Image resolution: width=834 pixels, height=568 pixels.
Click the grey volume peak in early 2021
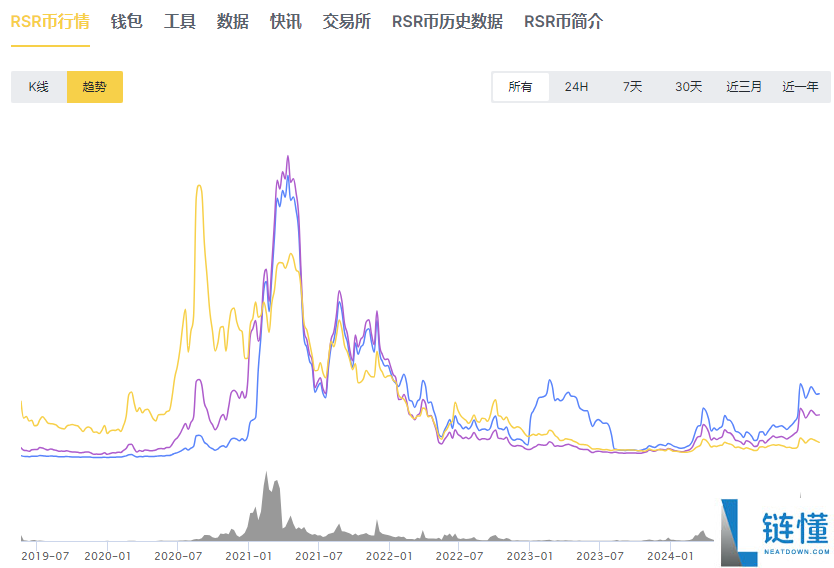pyautogui.click(x=266, y=472)
